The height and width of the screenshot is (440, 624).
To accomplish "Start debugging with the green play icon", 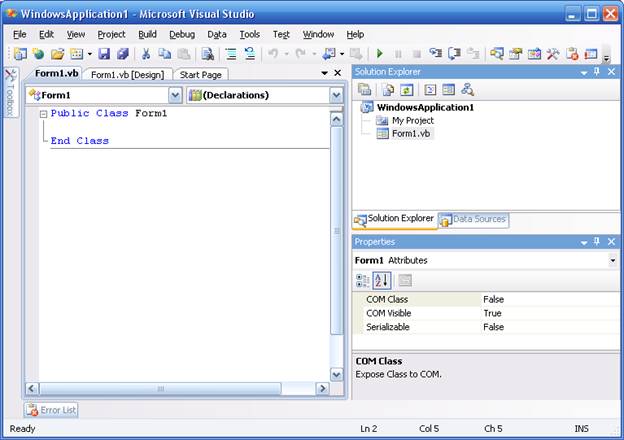I will tap(380, 53).
